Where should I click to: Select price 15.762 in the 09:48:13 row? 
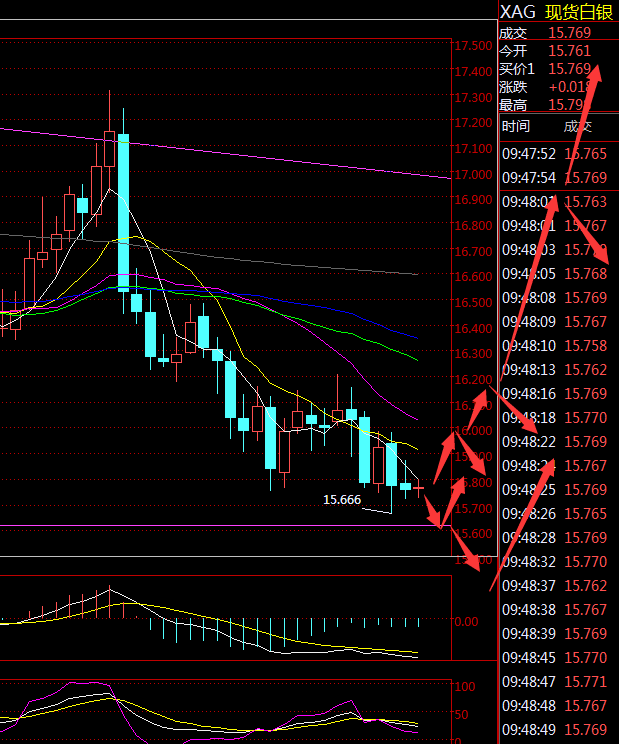pos(586,370)
